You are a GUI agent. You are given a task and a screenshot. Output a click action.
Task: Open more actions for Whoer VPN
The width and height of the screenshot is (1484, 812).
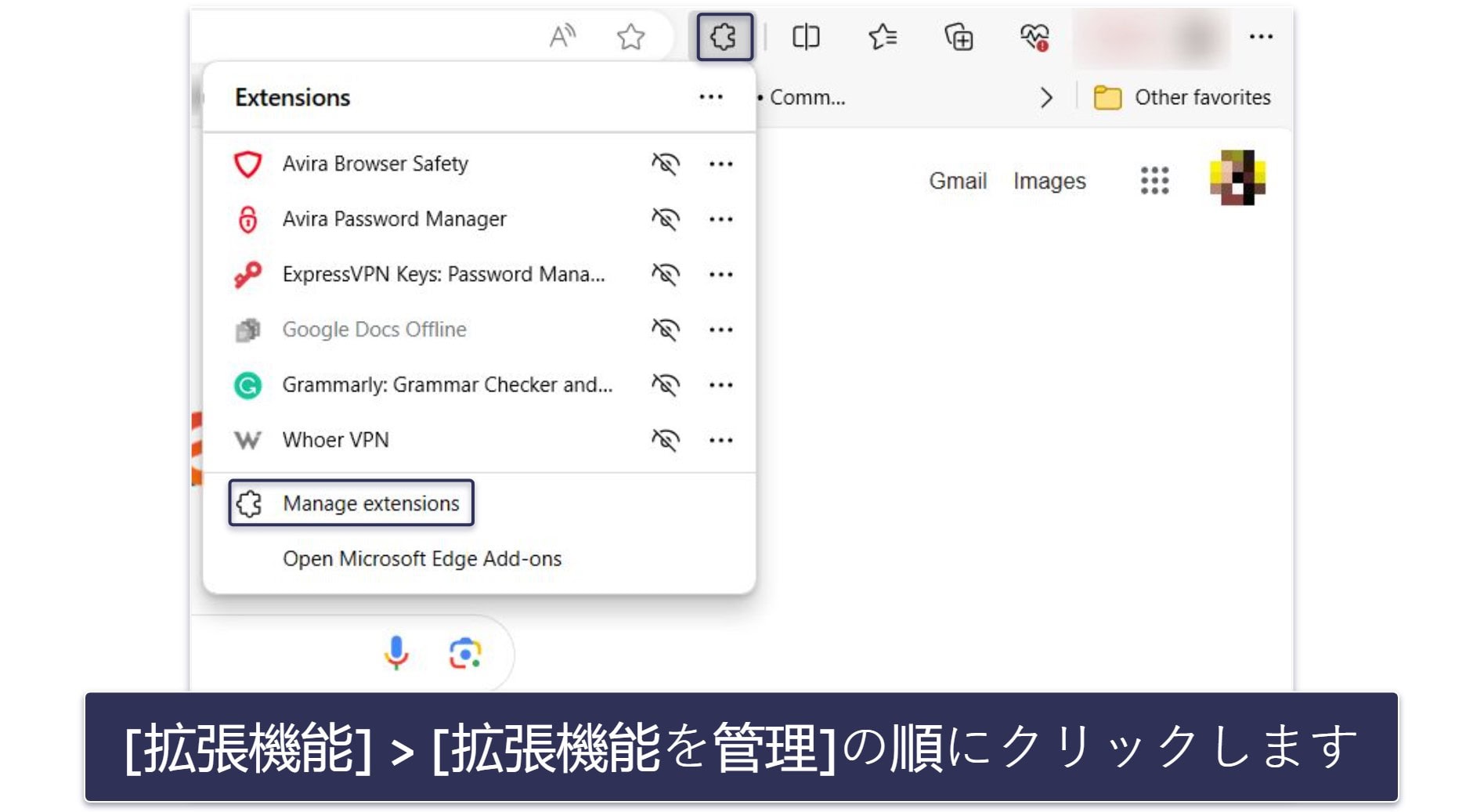[x=720, y=440]
